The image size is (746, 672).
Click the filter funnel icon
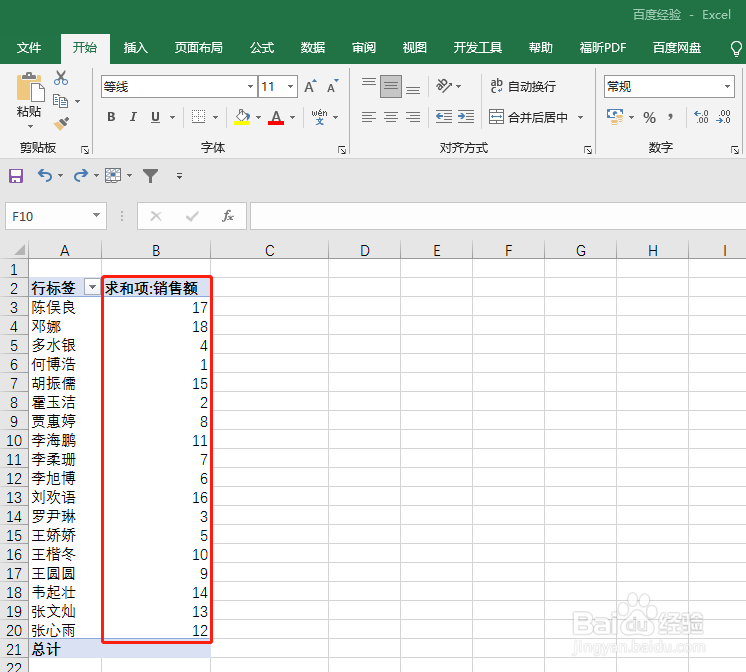click(150, 176)
